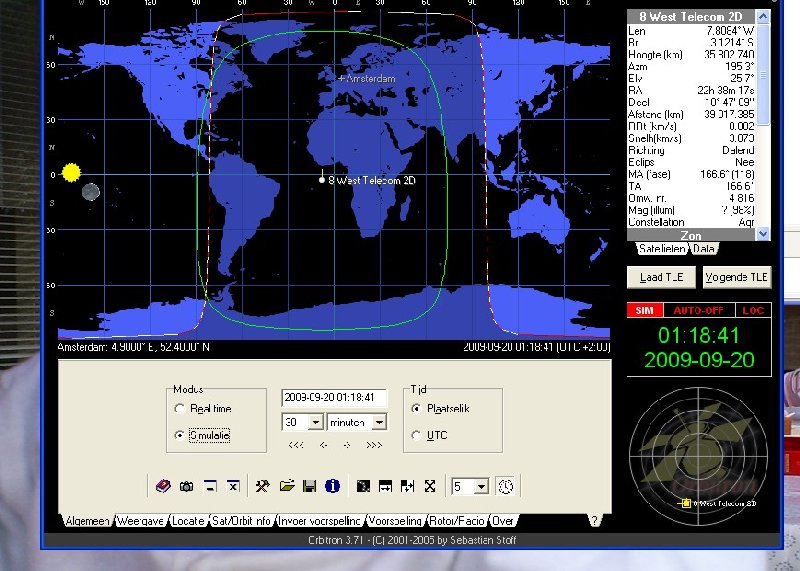Open the Over tab
This screenshot has width=800, height=571.
[x=503, y=521]
